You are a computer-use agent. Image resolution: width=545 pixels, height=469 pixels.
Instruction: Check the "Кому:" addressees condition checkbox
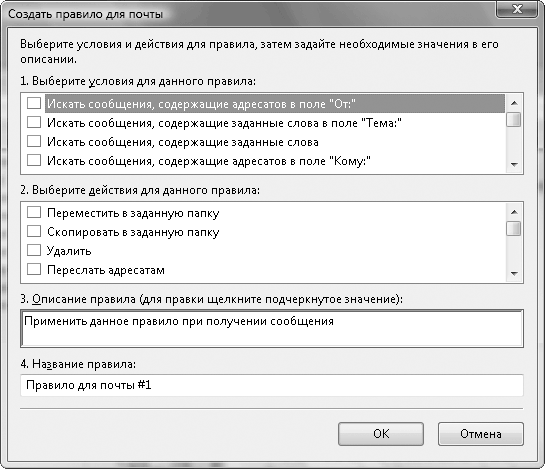(x=34, y=160)
